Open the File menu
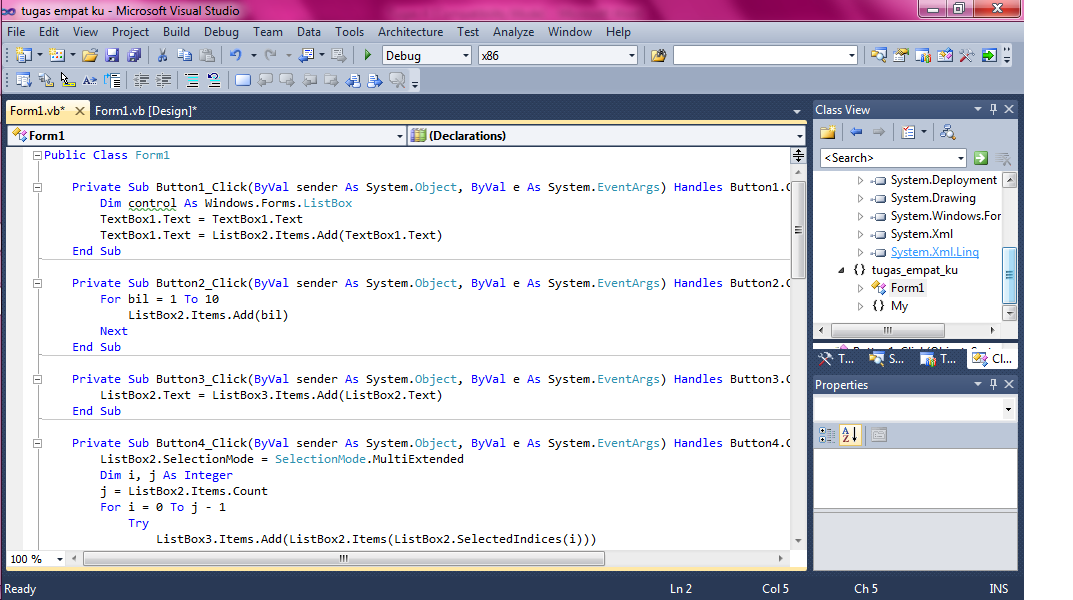Image resolution: width=1073 pixels, height=600 pixels. click(x=16, y=32)
